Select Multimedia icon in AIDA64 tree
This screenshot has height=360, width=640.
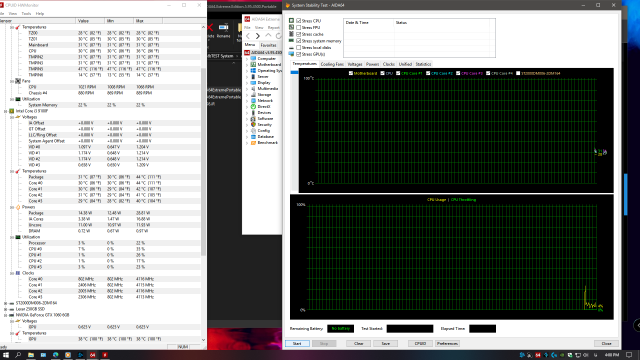coord(253,89)
